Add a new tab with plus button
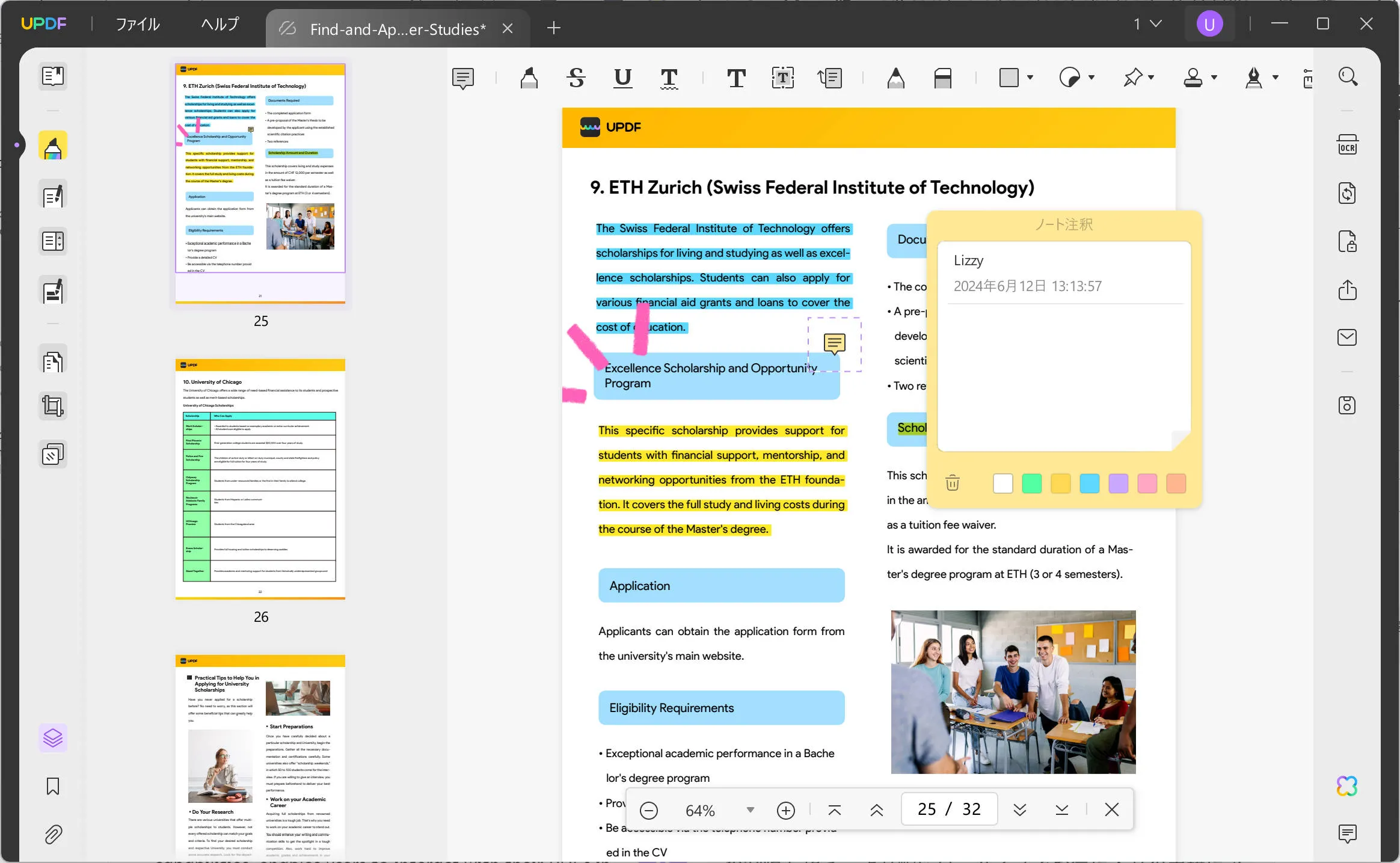This screenshot has width=1400, height=863. [554, 28]
